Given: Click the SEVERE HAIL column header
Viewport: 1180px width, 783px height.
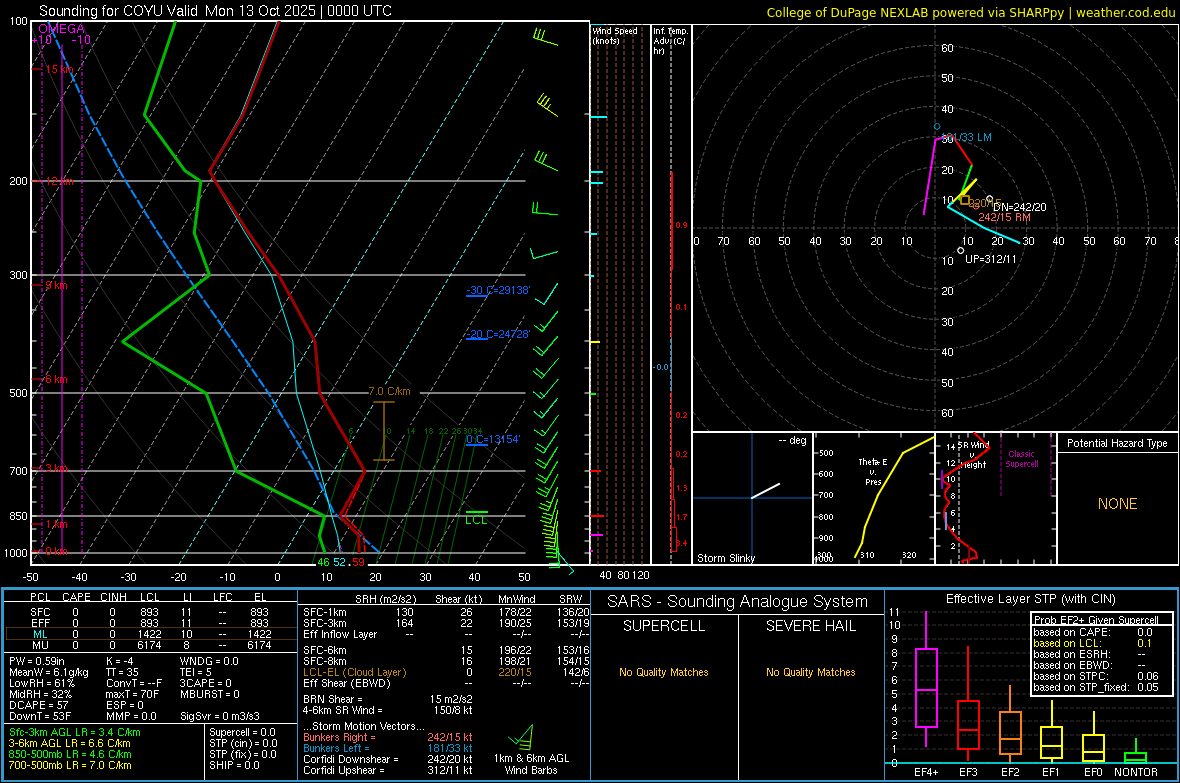Looking at the screenshot, I should pos(810,626).
